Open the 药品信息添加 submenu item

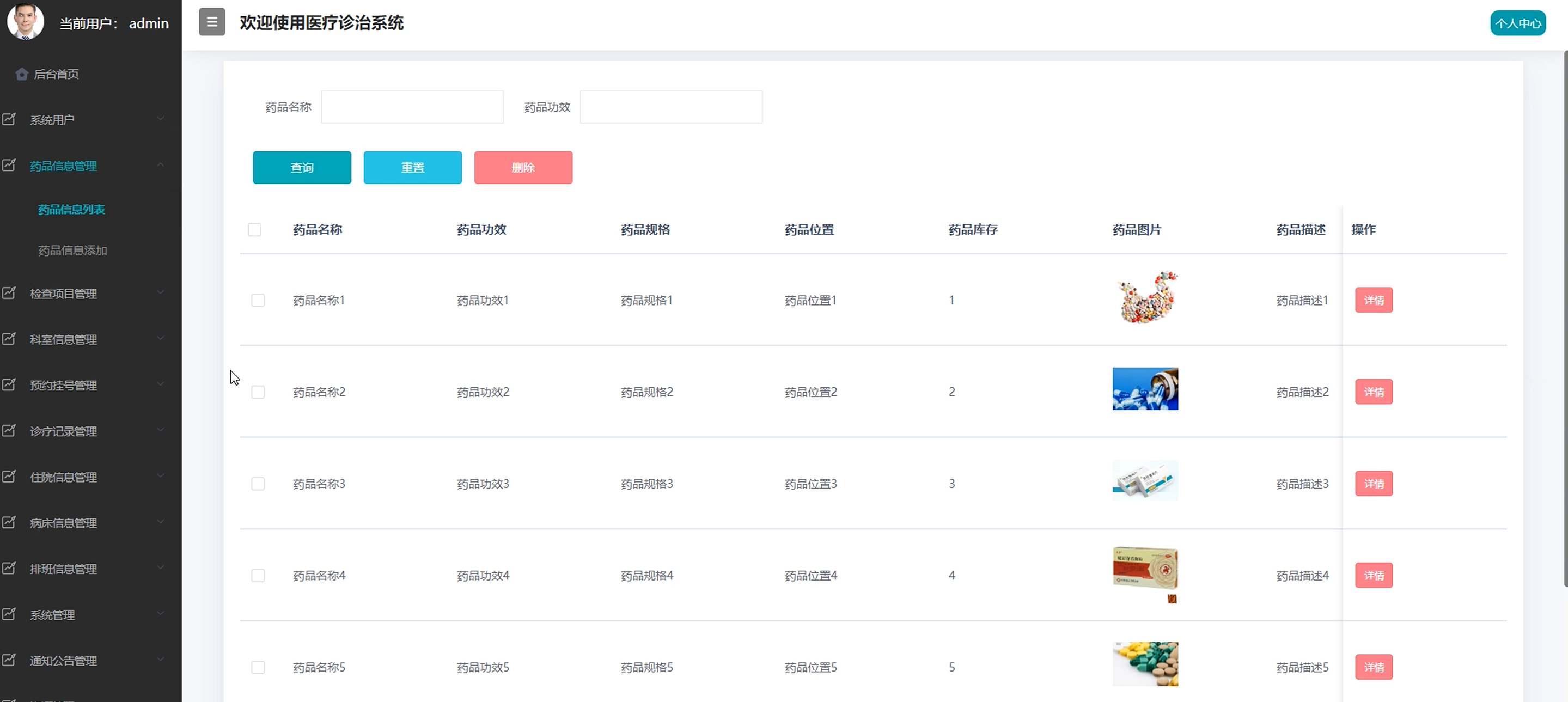point(72,250)
